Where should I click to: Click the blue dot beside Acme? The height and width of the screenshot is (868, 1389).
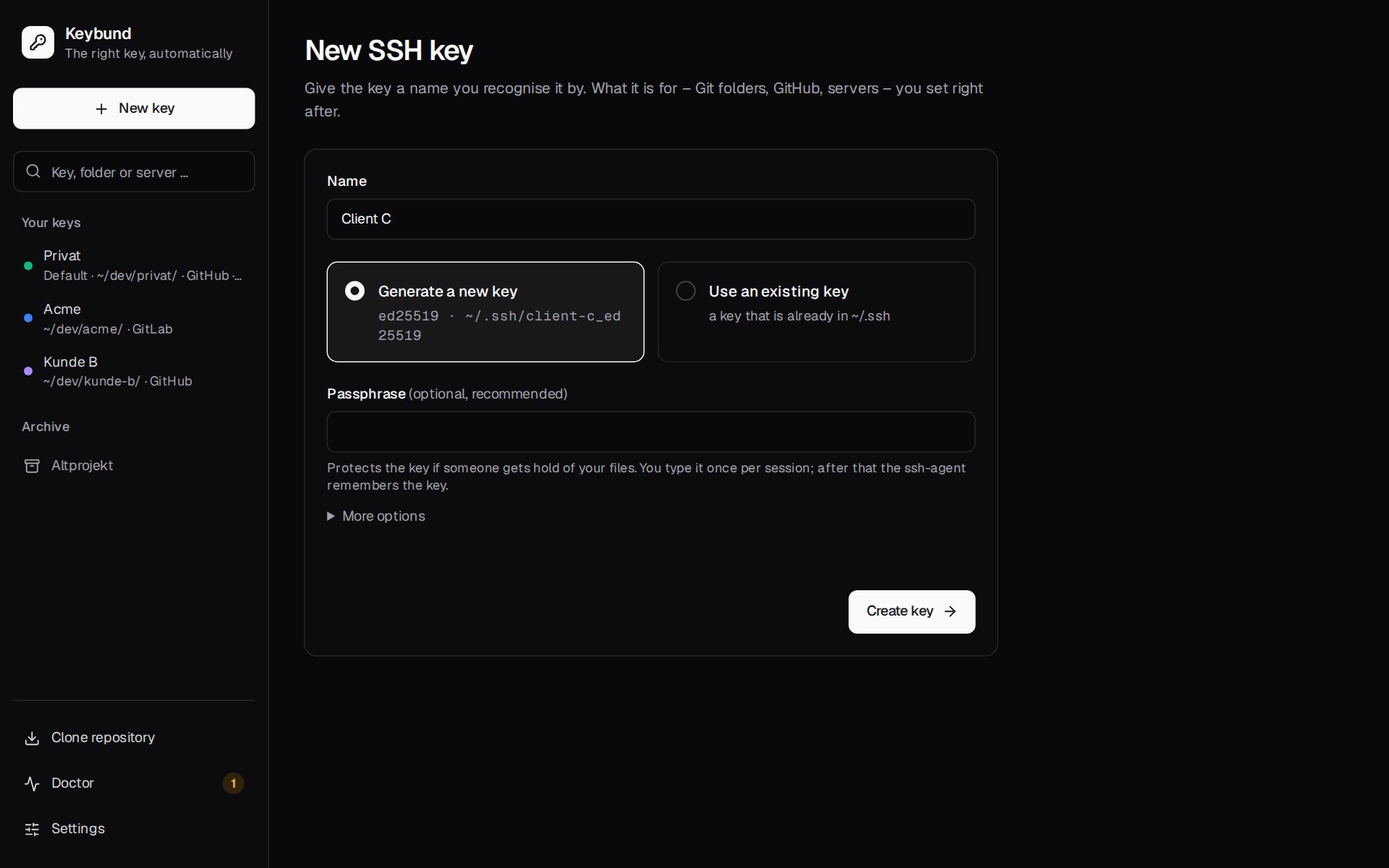pyautogui.click(x=28, y=318)
